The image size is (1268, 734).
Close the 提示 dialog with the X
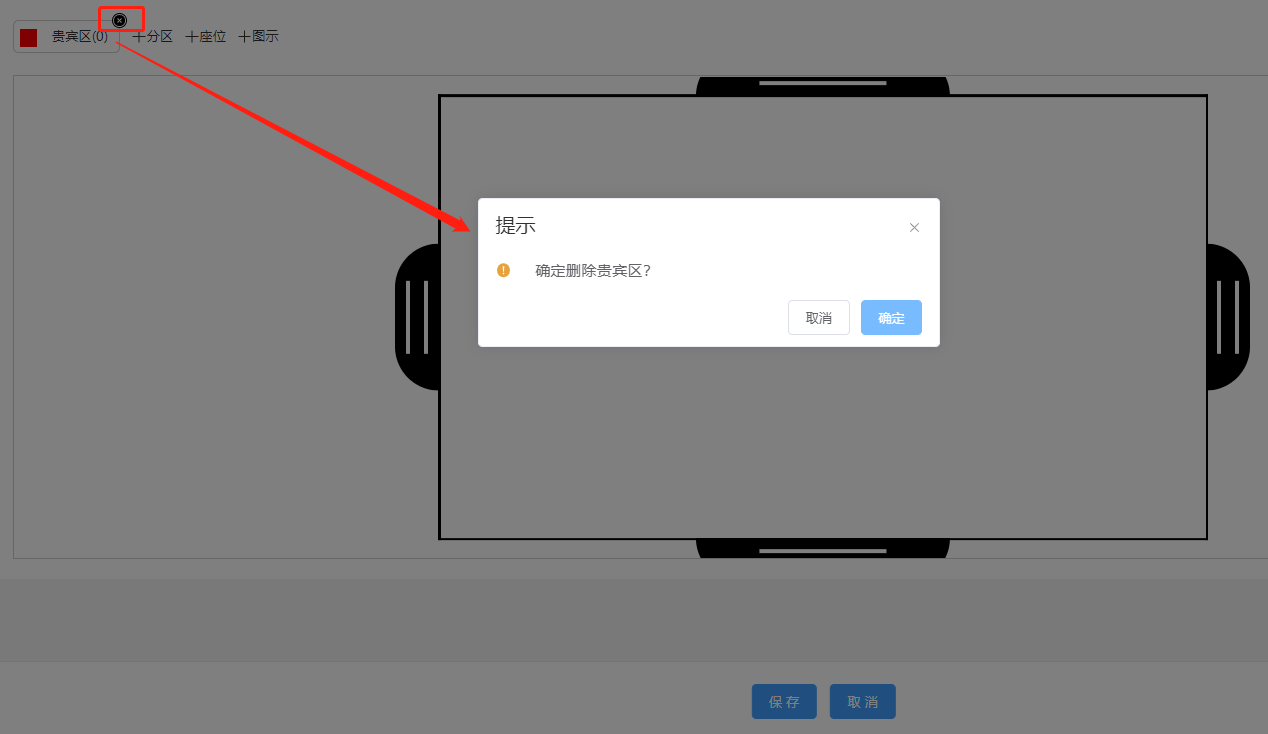913,228
